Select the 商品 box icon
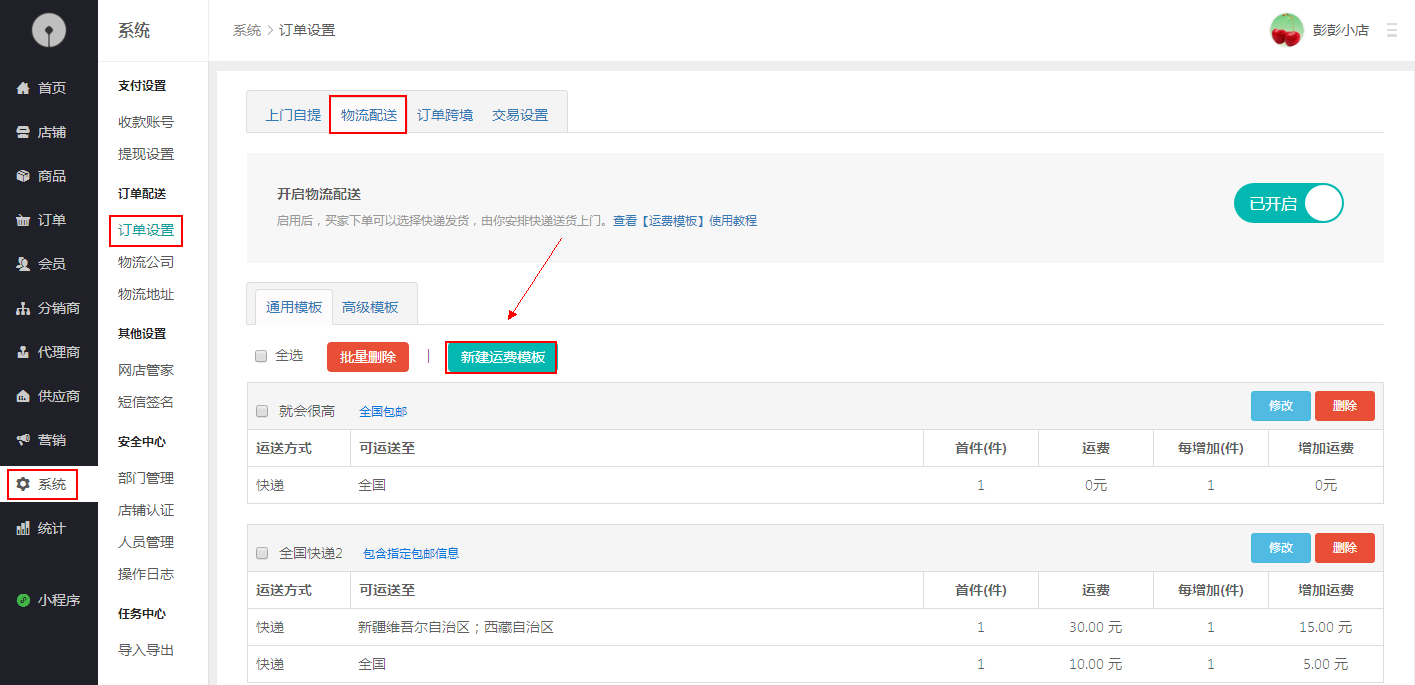The height and width of the screenshot is (685, 1415). 23,176
